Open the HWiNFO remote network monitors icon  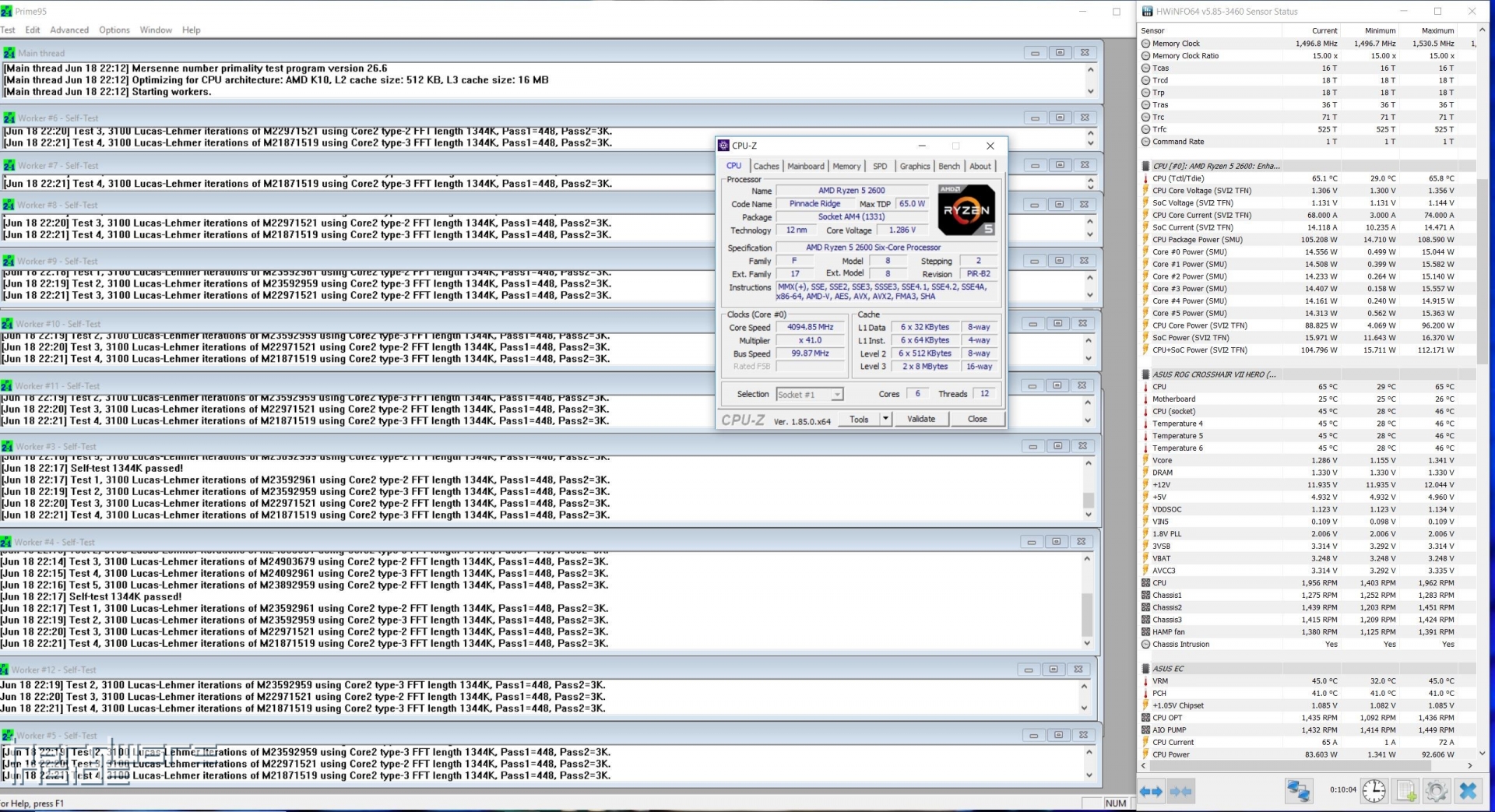point(1298,791)
